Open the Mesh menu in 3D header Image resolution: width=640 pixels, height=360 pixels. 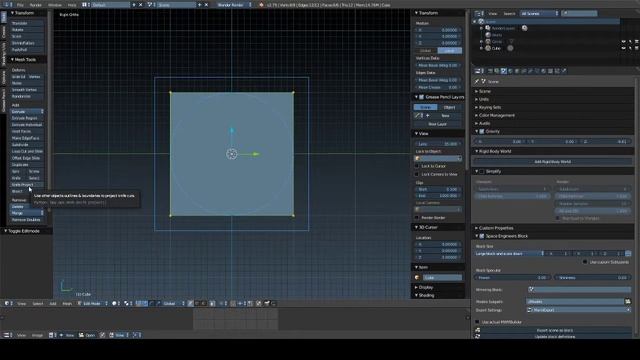(67, 303)
